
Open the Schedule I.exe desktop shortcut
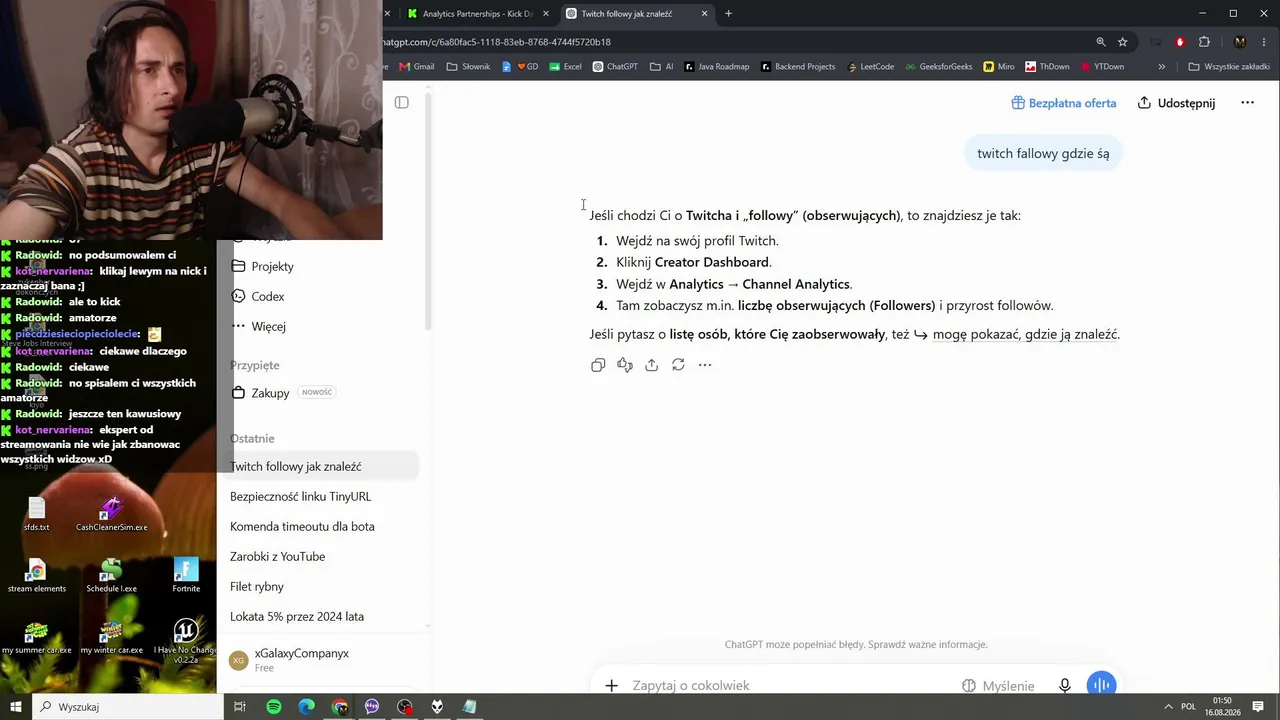(111, 575)
